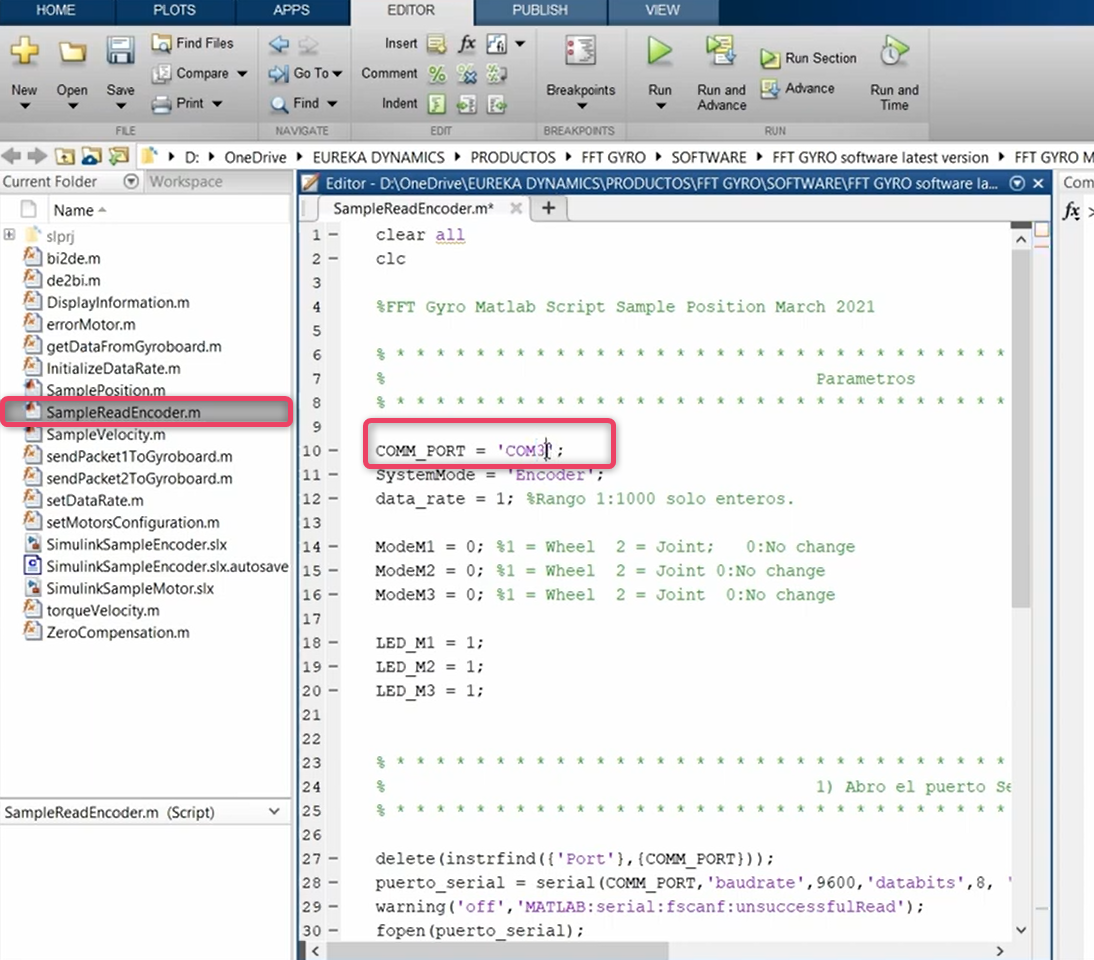The height and width of the screenshot is (960, 1094).
Task: Select SampleVelocity.m in the Current Folder
Action: tap(105, 434)
